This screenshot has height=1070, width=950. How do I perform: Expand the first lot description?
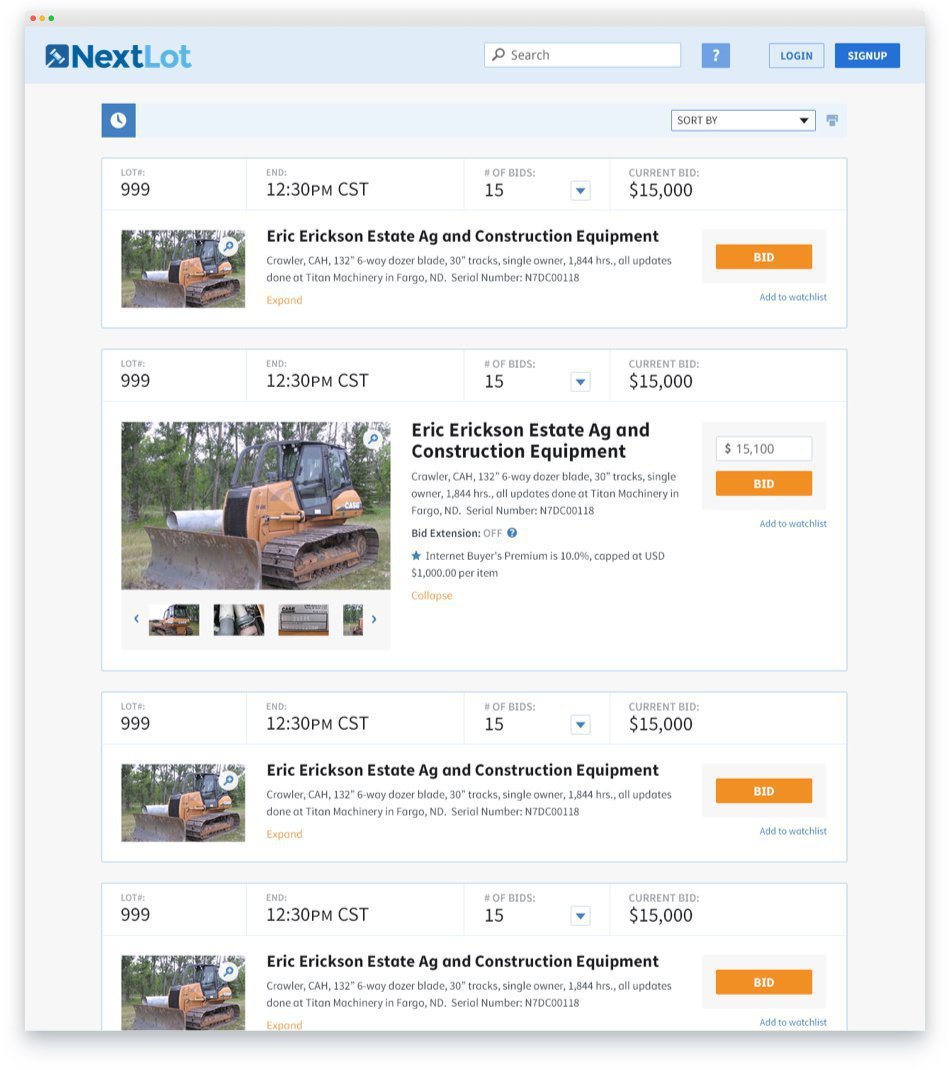point(284,300)
